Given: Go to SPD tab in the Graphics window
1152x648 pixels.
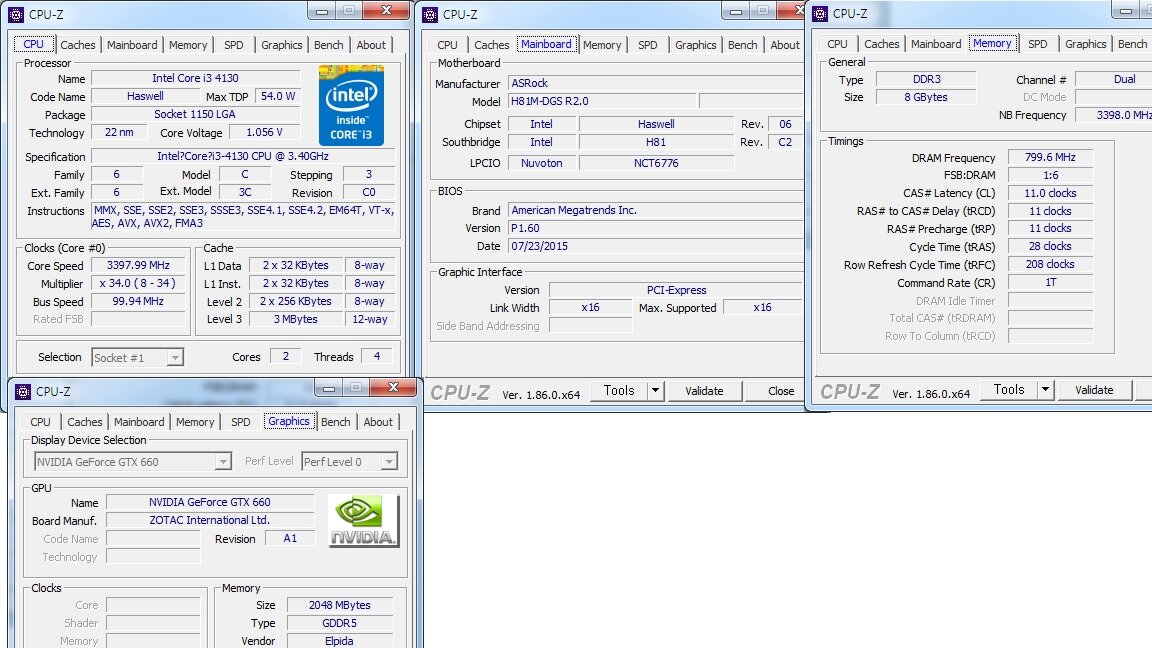Looking at the screenshot, I should coord(241,422).
